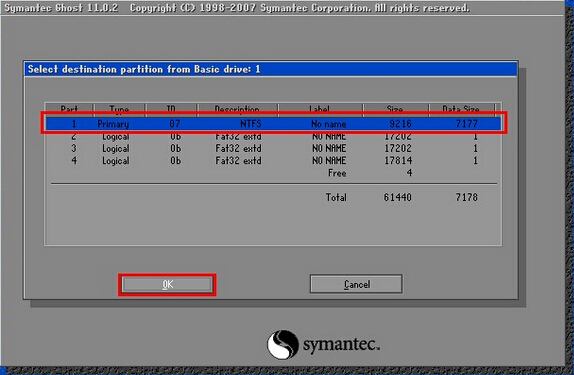574x375 pixels.
Task: Click the Free label text
Action: click(337, 173)
